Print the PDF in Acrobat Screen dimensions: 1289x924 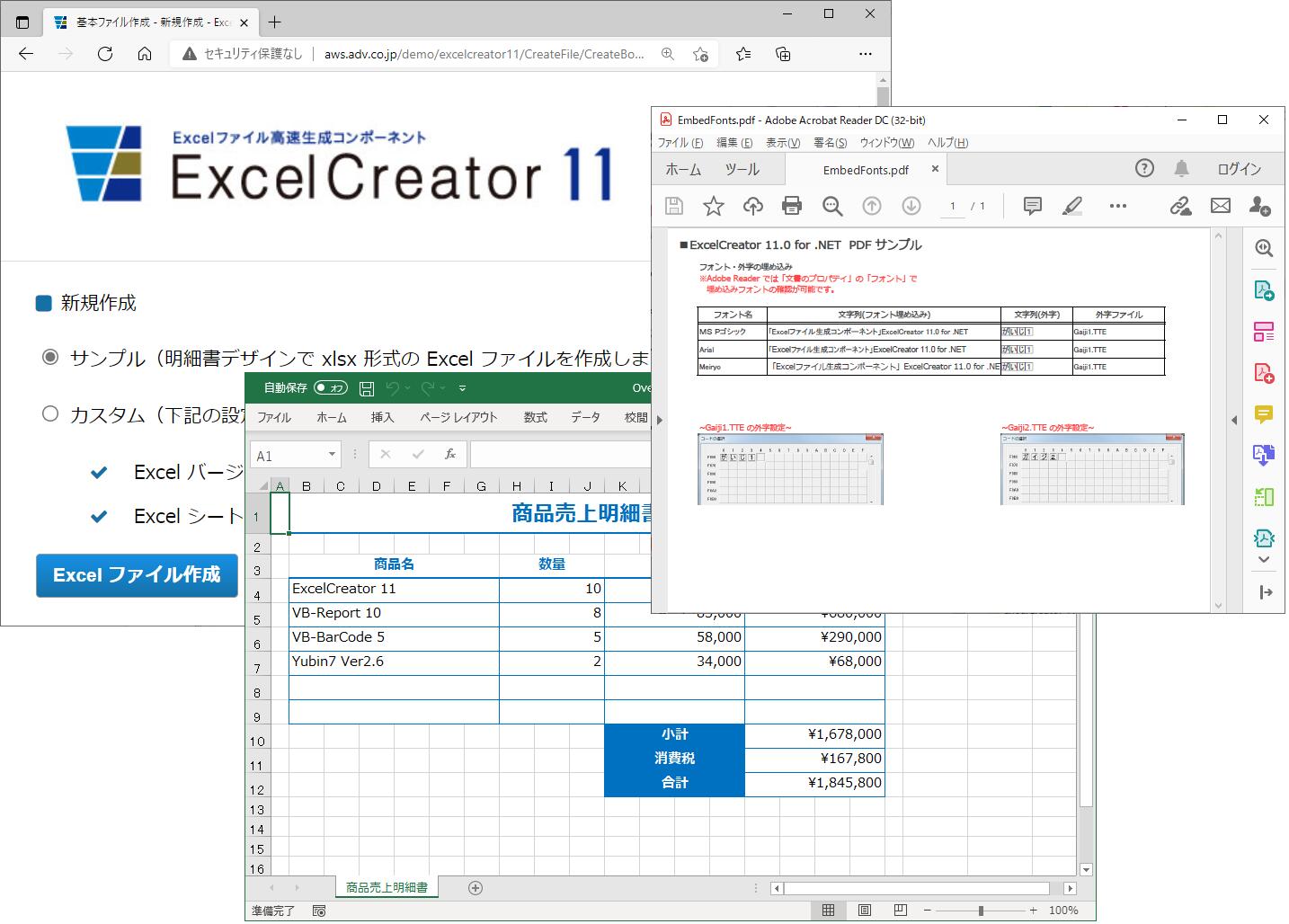pyautogui.click(x=792, y=206)
